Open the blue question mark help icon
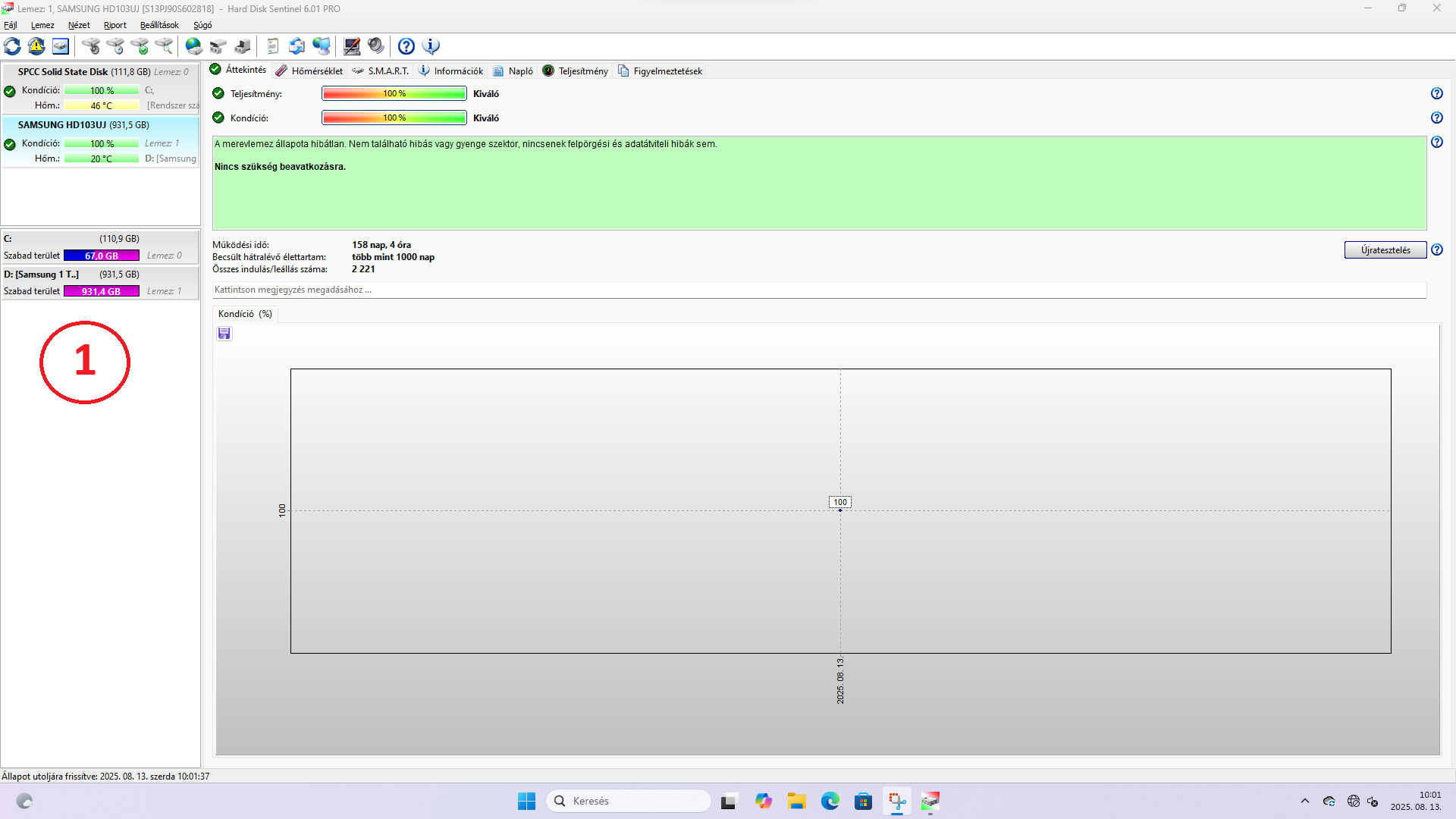 406,46
